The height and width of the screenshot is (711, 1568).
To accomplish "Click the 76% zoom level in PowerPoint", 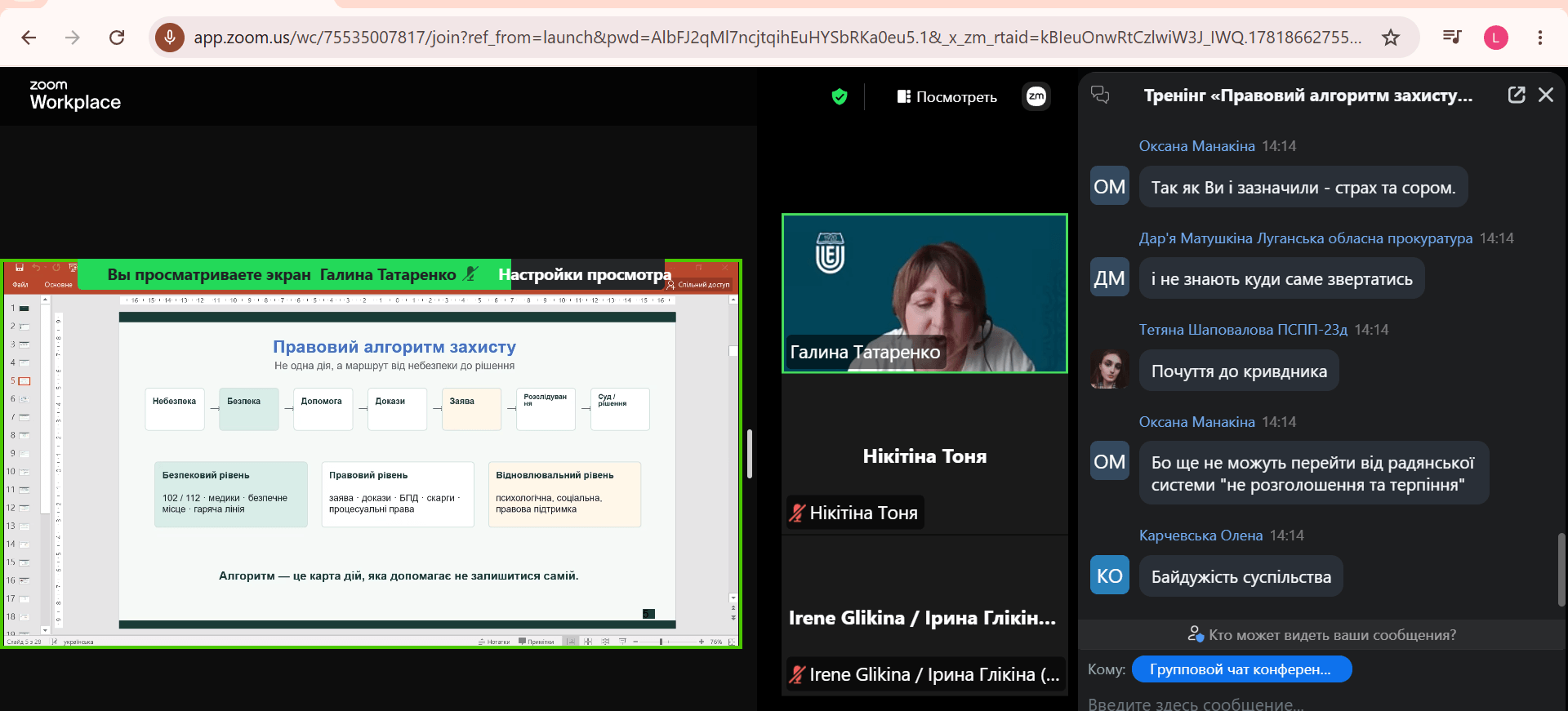I will 716,642.
